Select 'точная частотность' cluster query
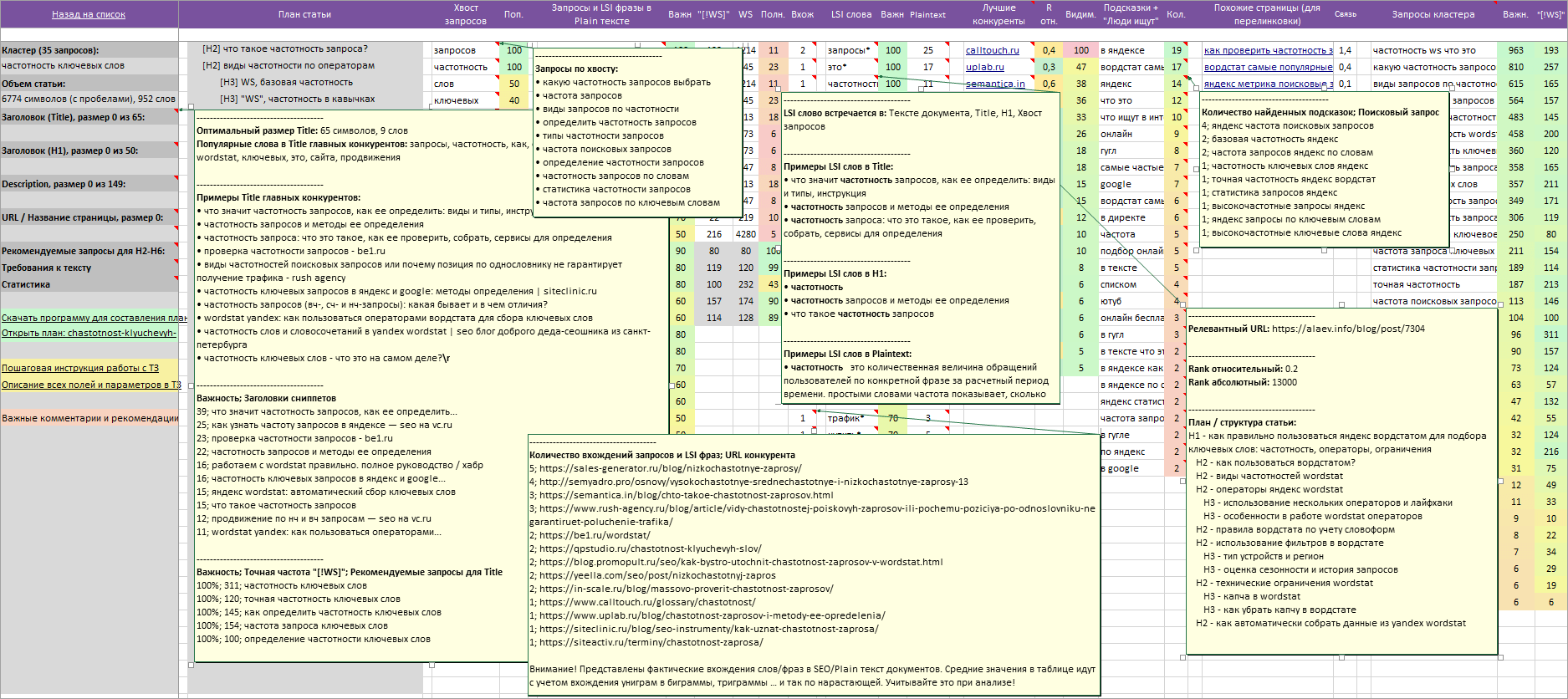The image size is (1568, 699). coord(1433,284)
